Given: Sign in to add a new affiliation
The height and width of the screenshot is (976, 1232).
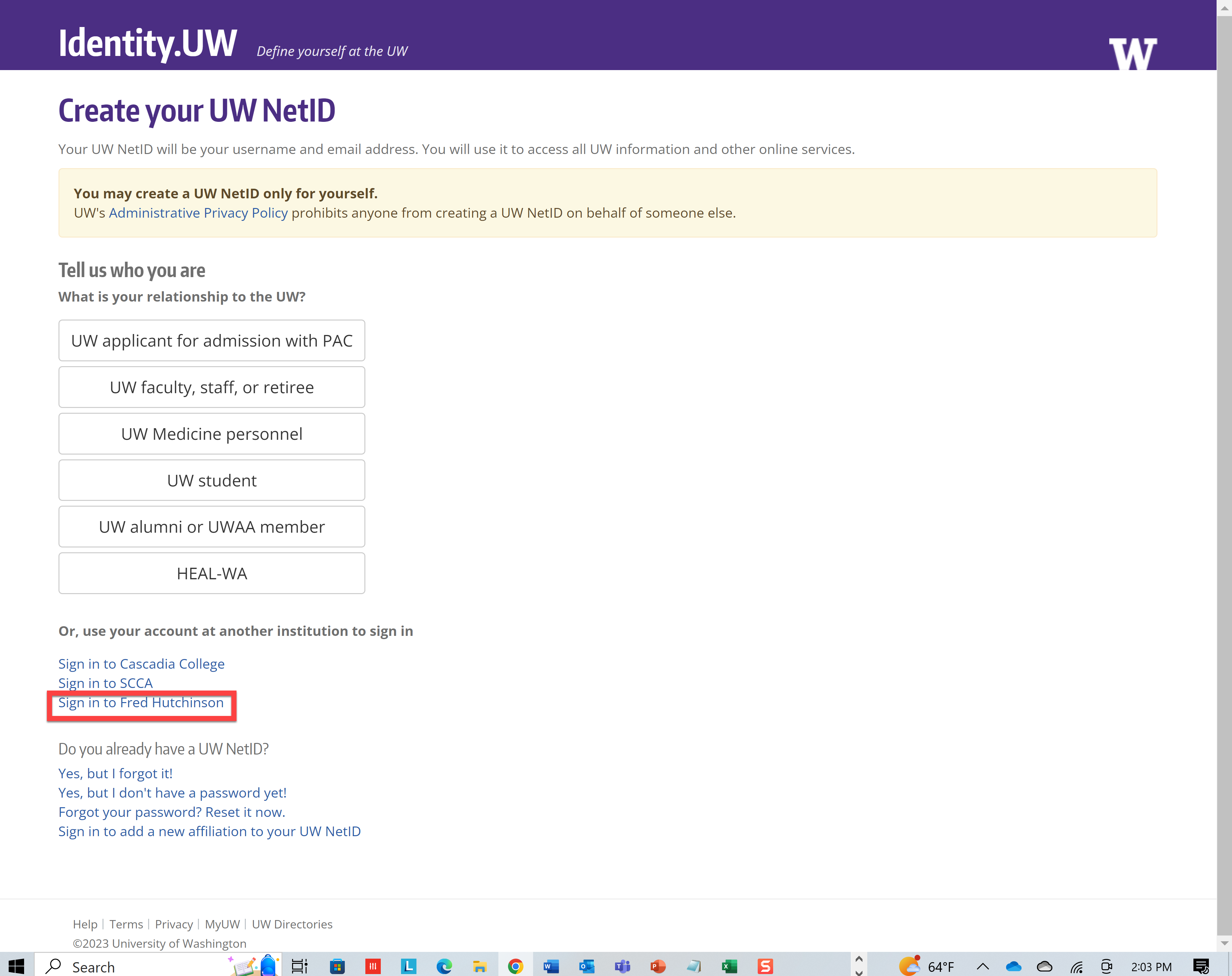Looking at the screenshot, I should coord(209,832).
